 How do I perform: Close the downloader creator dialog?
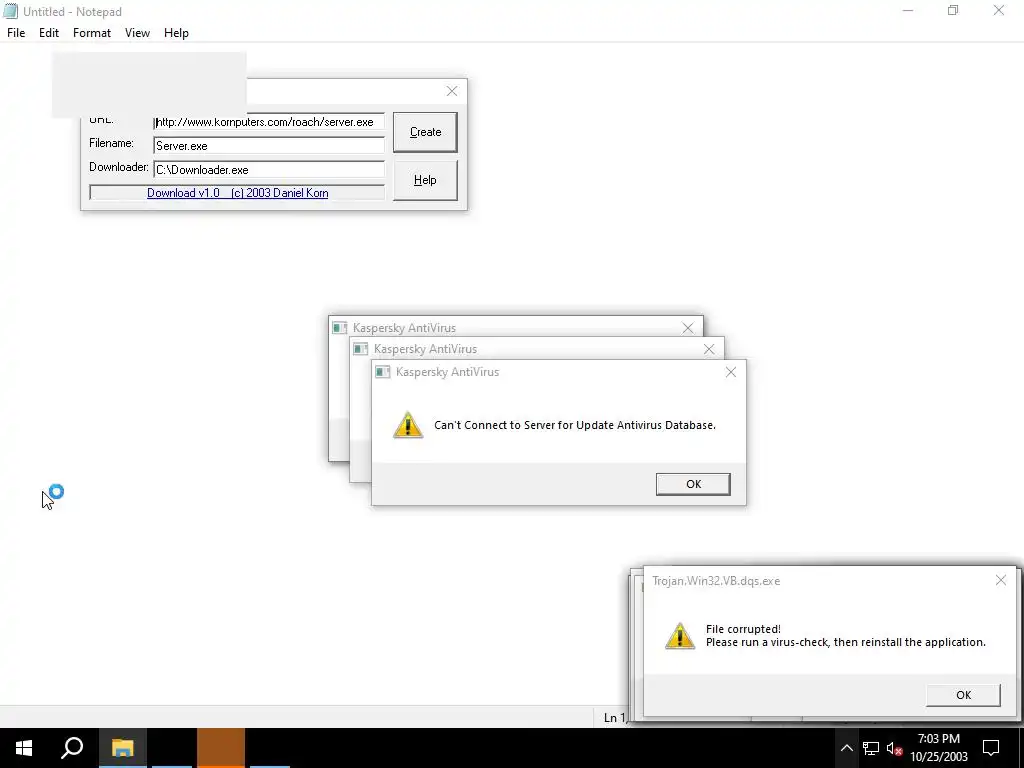pos(452,91)
